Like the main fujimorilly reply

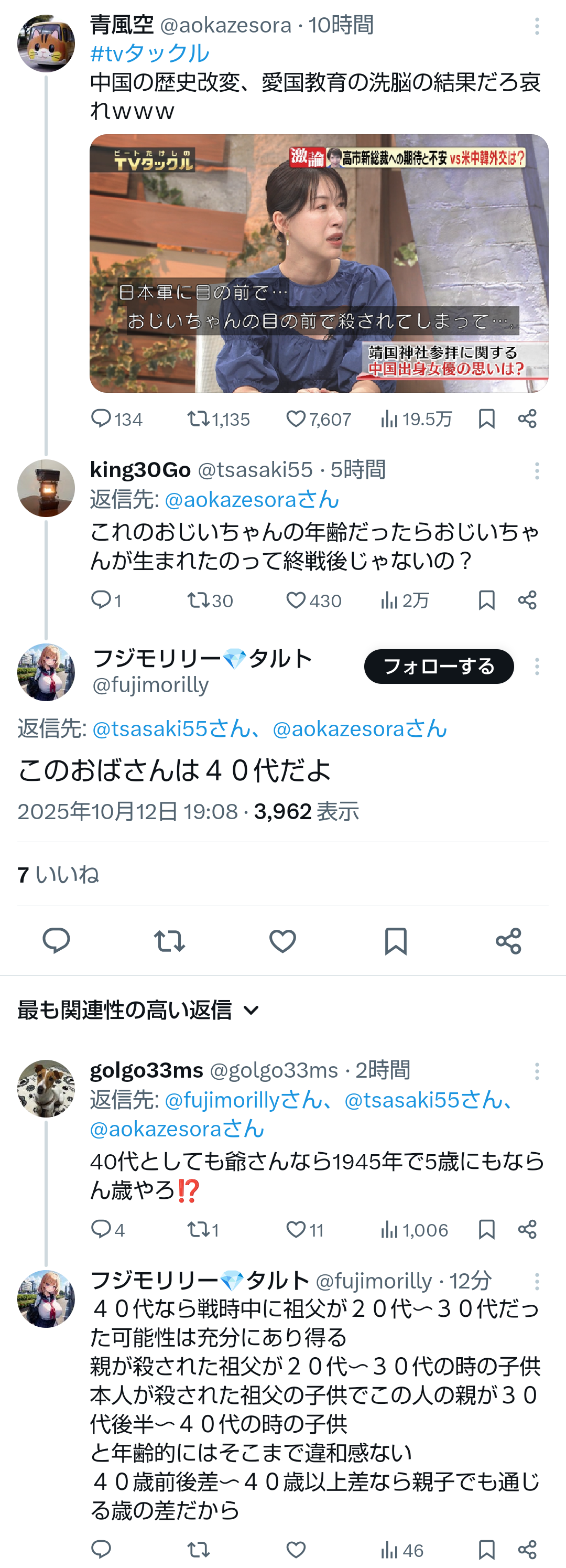[282, 941]
